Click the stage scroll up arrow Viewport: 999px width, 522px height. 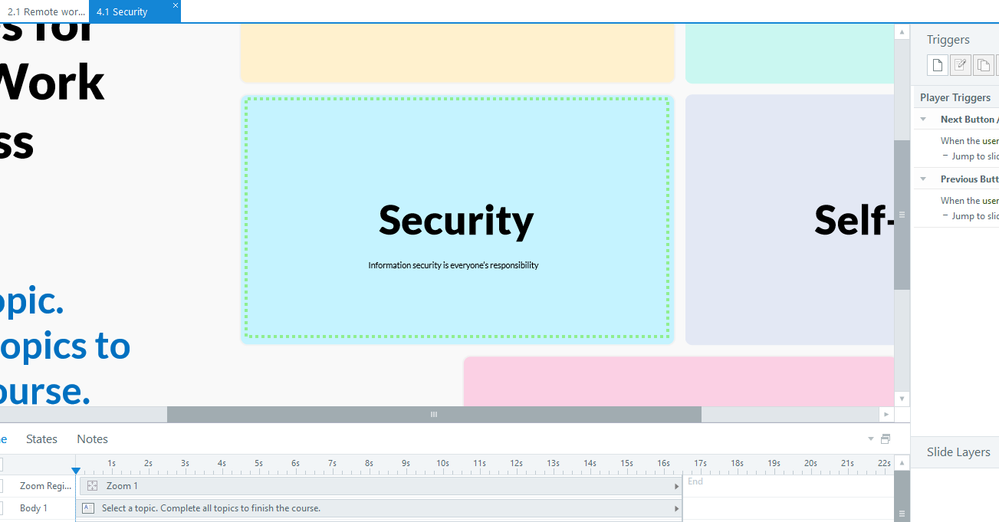tap(902, 31)
